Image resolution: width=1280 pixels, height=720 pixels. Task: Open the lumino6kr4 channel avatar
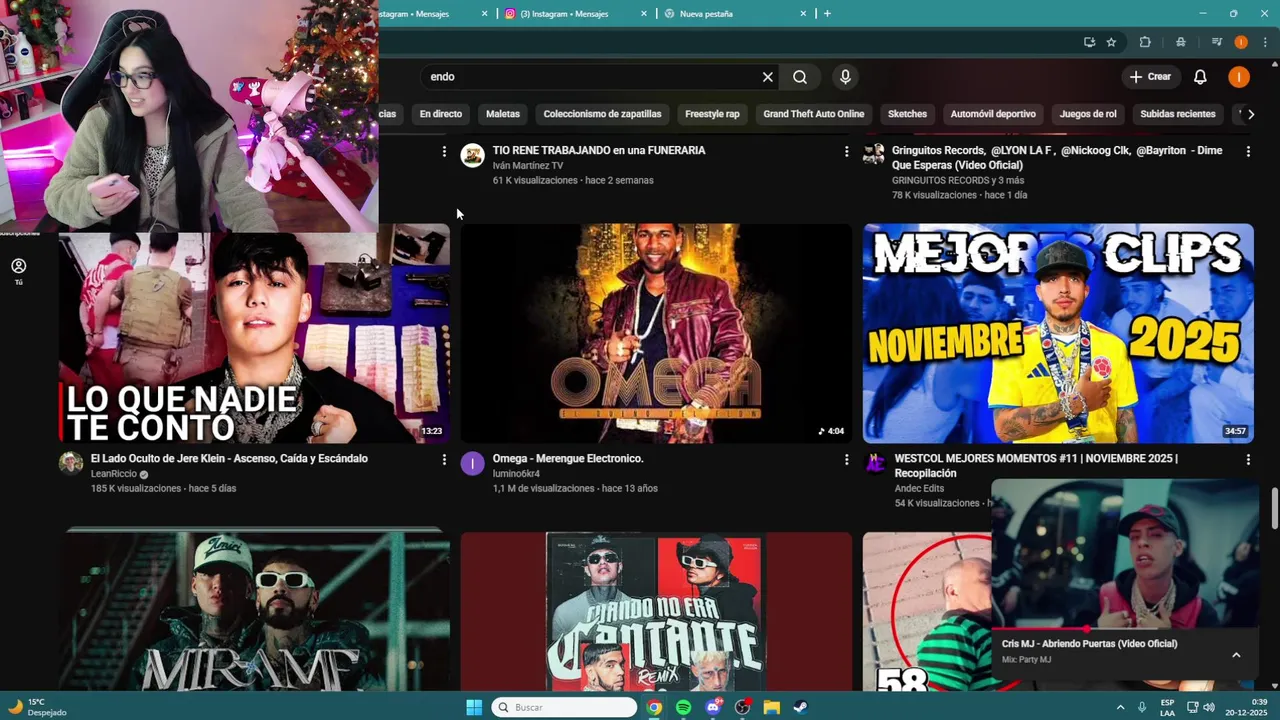tap(473, 463)
